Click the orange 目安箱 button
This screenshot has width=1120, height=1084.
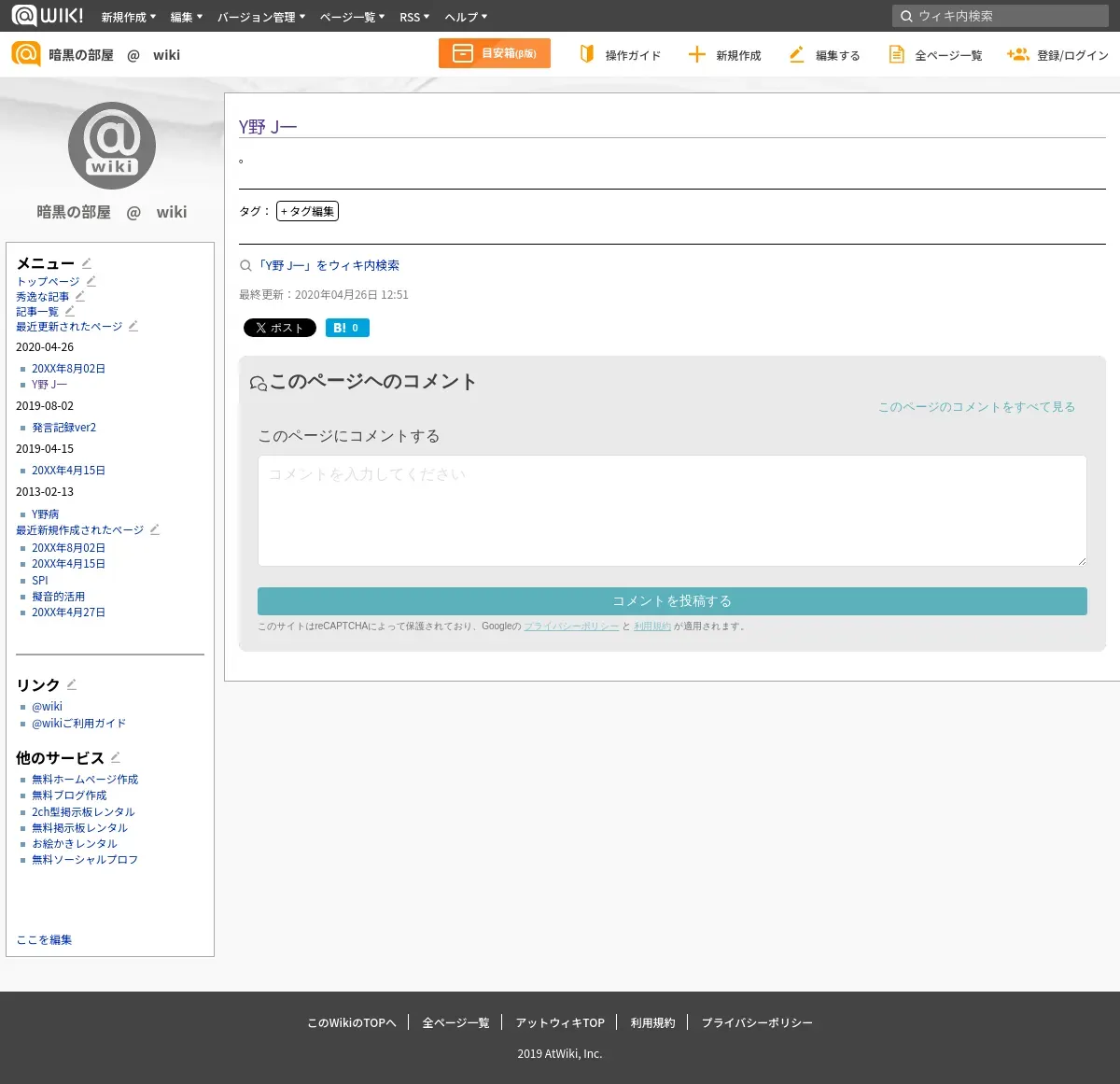pyautogui.click(x=495, y=53)
